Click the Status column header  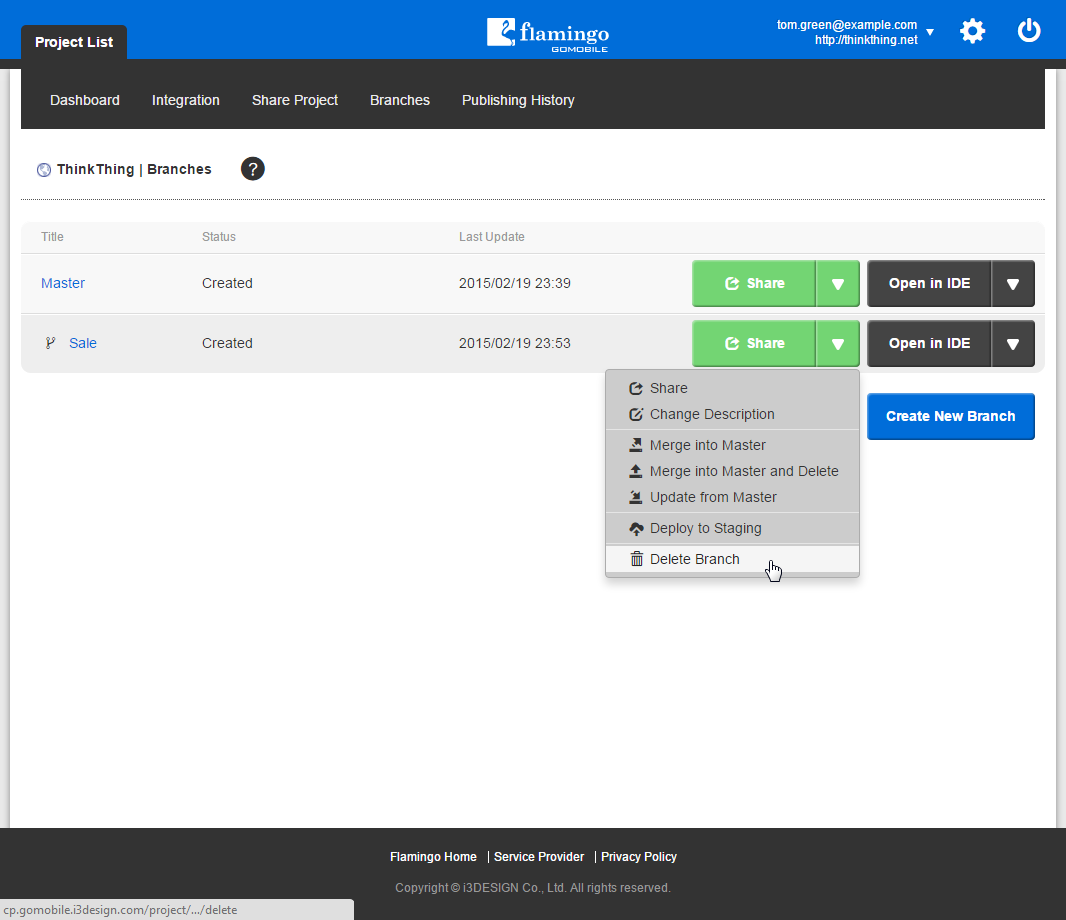tap(219, 237)
